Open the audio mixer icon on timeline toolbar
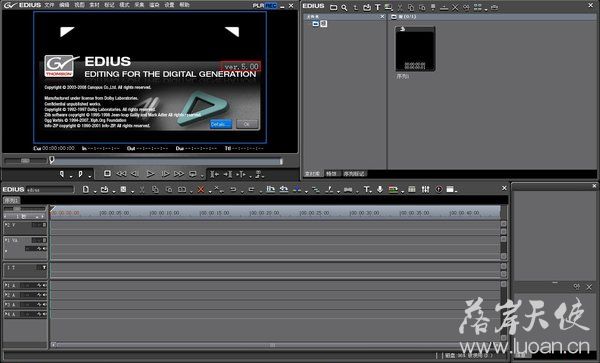 click(426, 189)
